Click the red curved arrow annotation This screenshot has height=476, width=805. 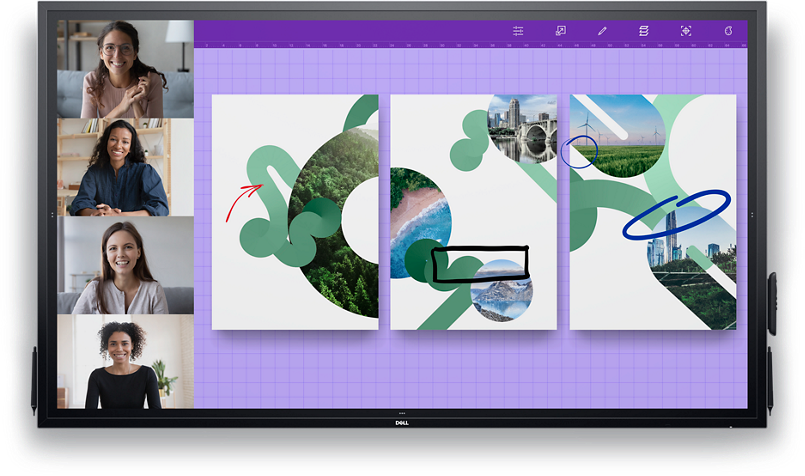pyautogui.click(x=240, y=200)
